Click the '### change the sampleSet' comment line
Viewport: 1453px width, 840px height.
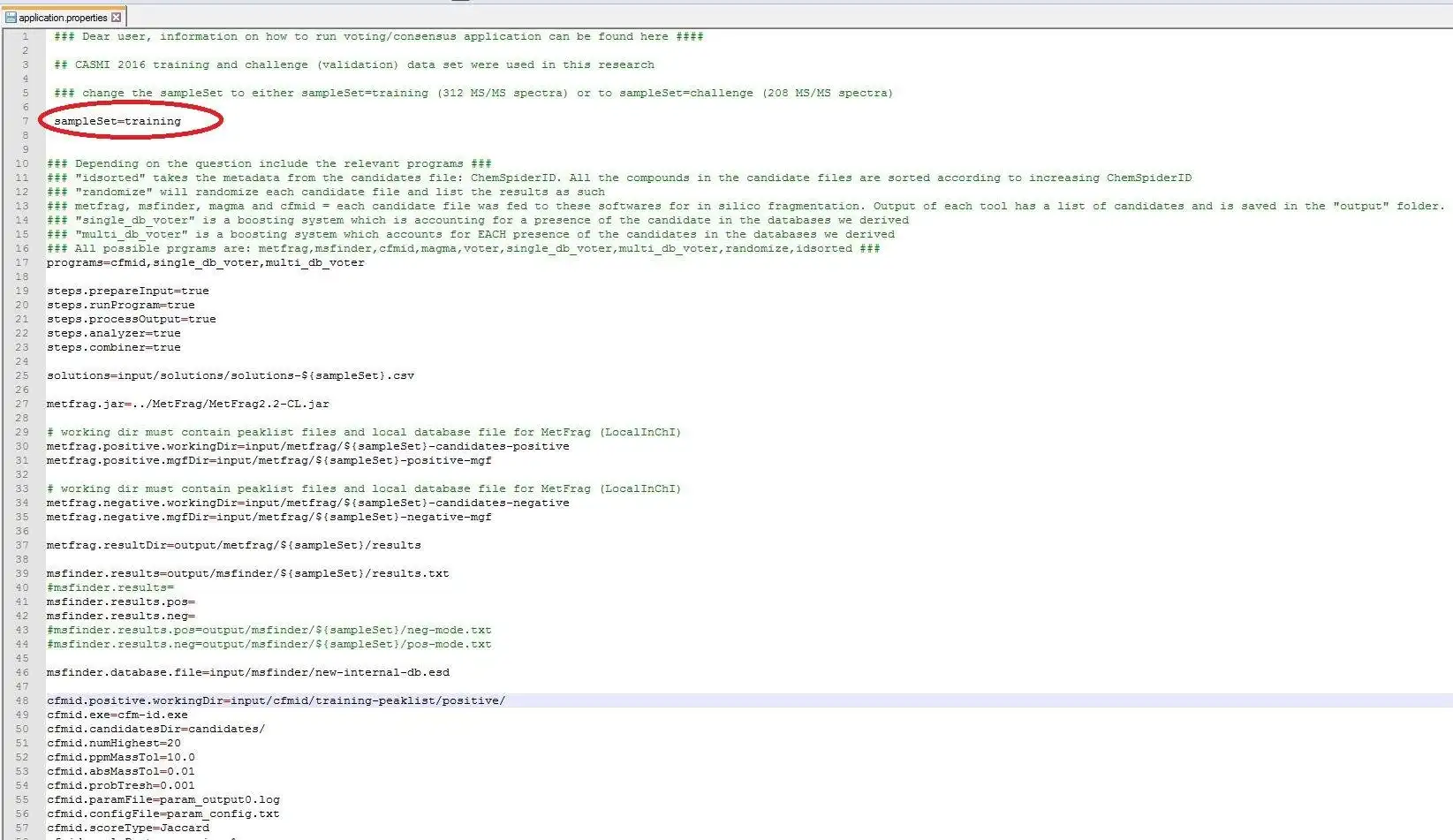tap(473, 93)
